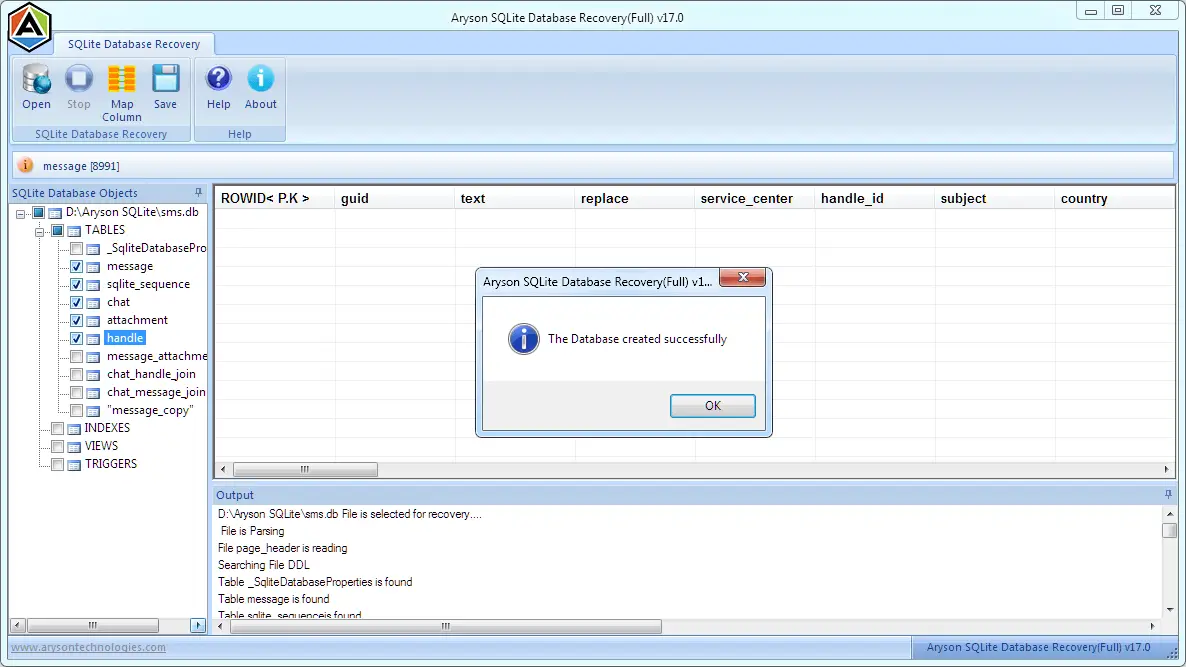The width and height of the screenshot is (1186, 667).
Task: Click the table icon beside message
Action: point(93,267)
